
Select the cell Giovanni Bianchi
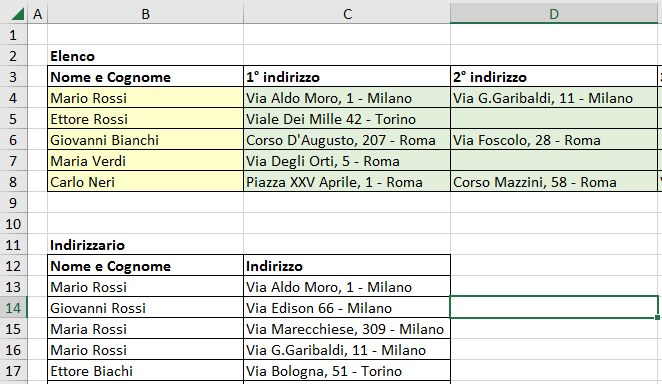coord(146,140)
